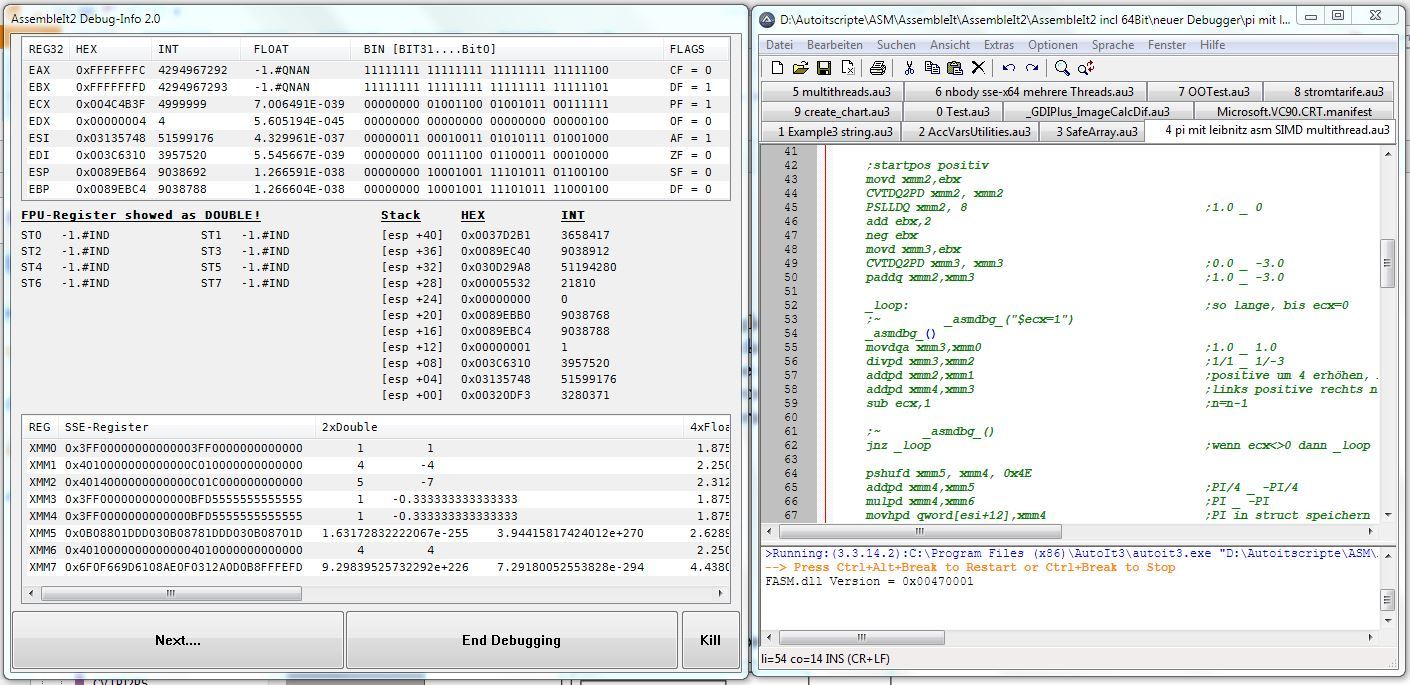Image resolution: width=1410 pixels, height=685 pixels.
Task: Cut the selection with the scissors icon
Action: [x=909, y=68]
